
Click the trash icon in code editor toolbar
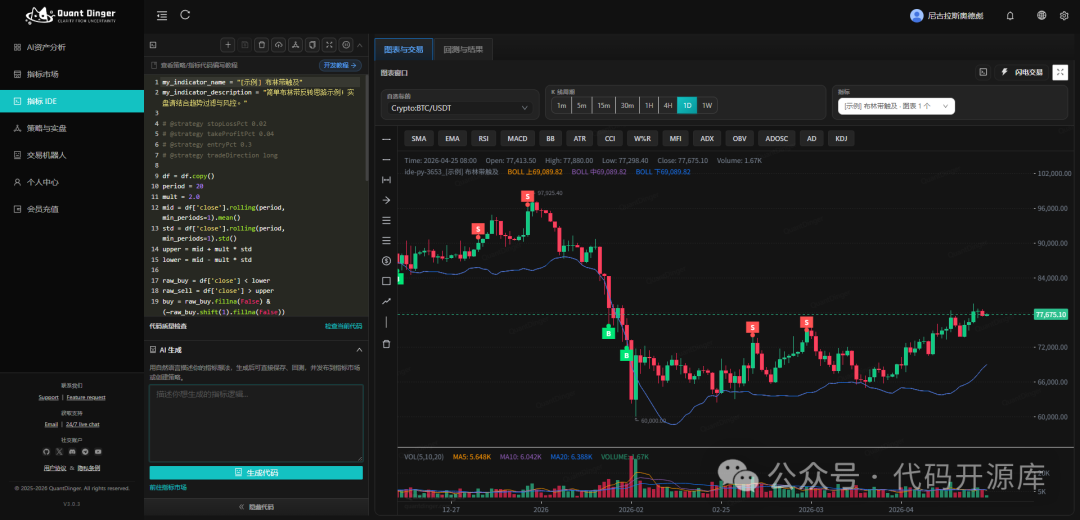262,45
